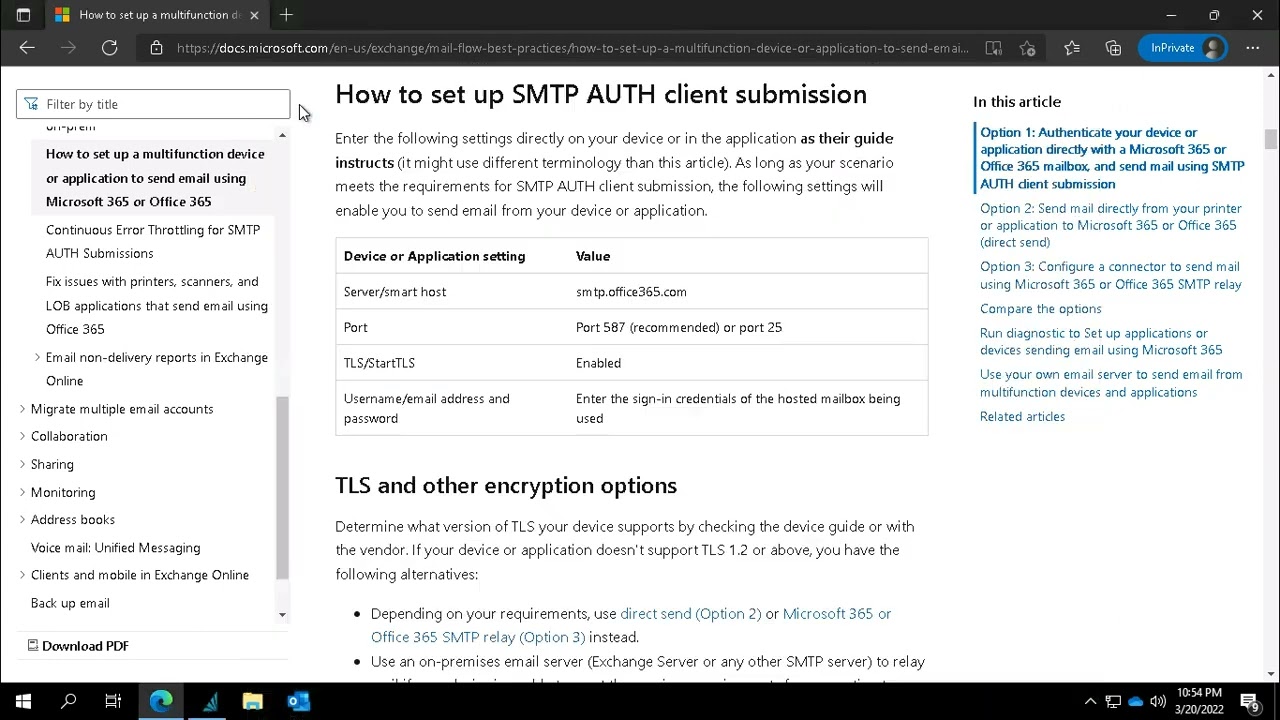Click the sidebar scroll-down arrow
This screenshot has height=720, width=1280.
pos(283,615)
